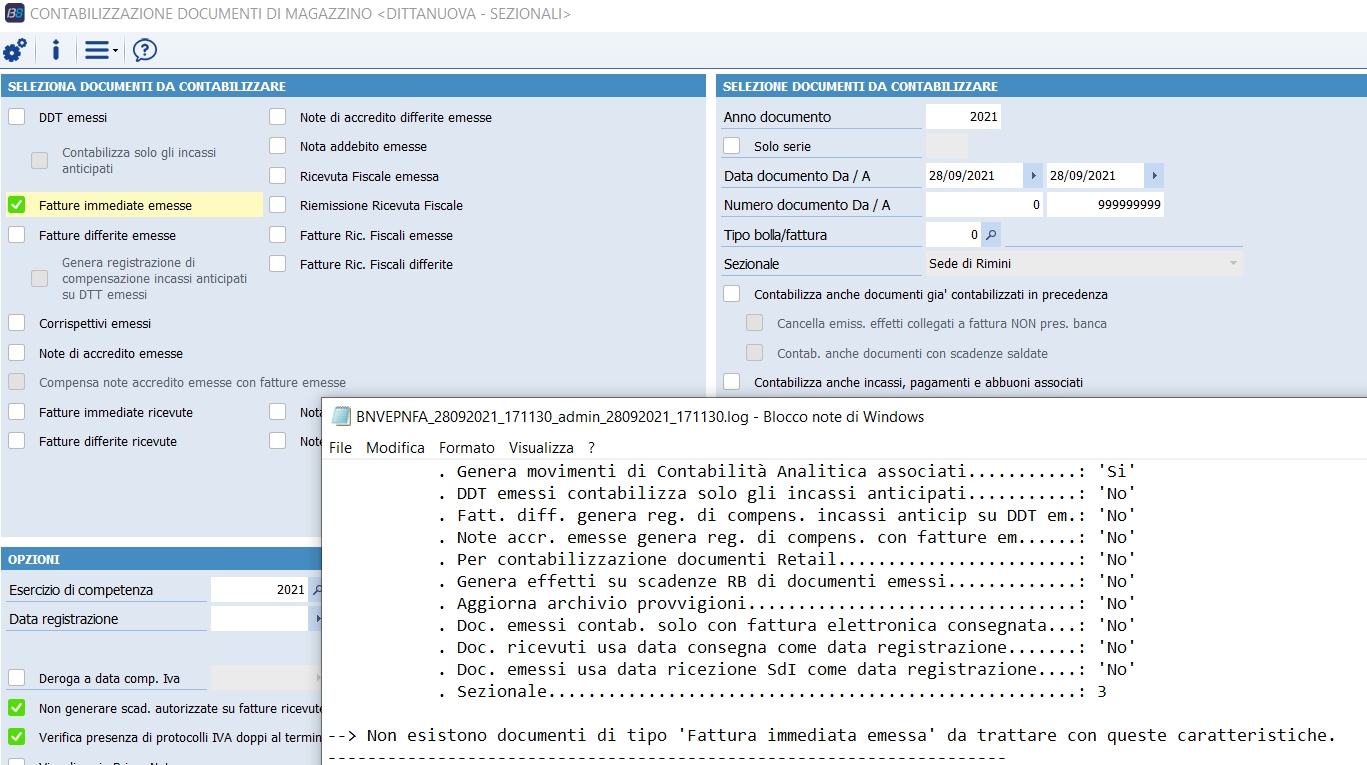Open the date picker arrow of the starting document date
This screenshot has height=765, width=1367.
click(x=1033, y=176)
